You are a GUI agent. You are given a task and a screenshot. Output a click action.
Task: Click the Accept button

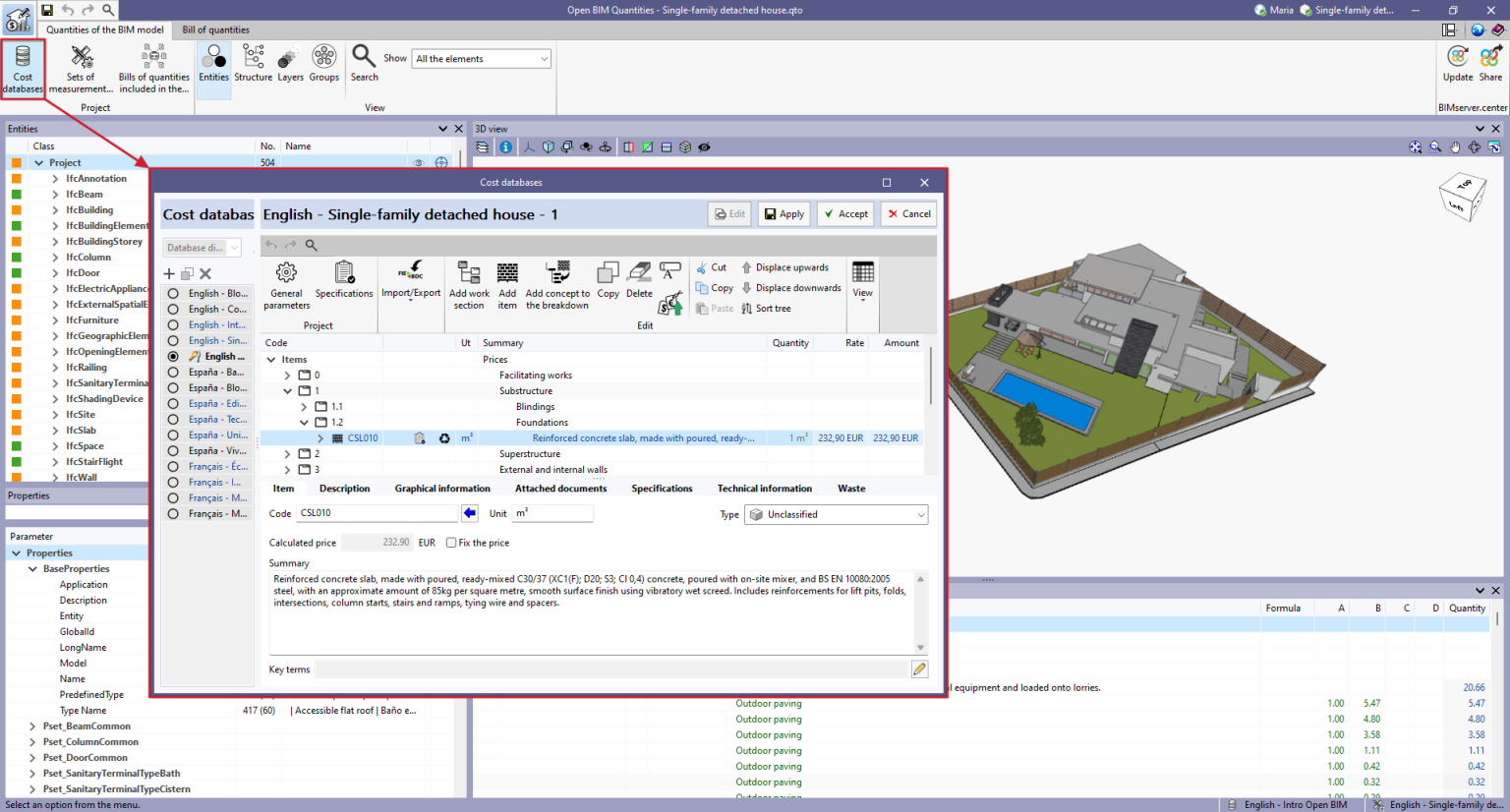pyautogui.click(x=844, y=213)
